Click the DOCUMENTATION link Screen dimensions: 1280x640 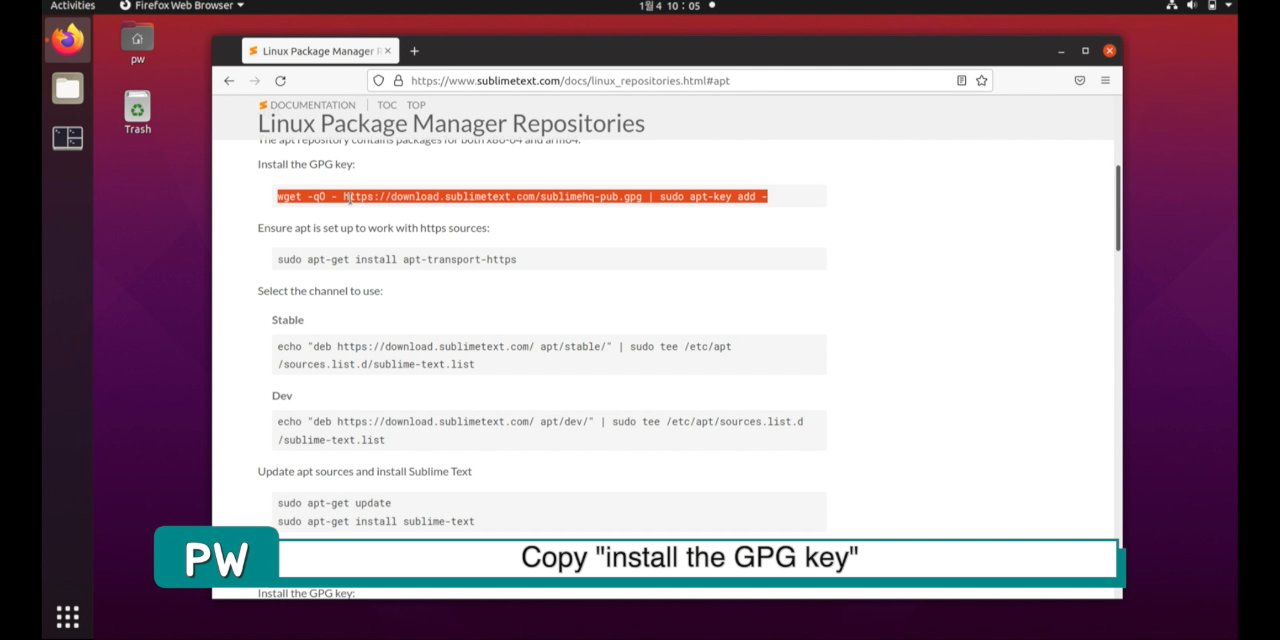307,105
